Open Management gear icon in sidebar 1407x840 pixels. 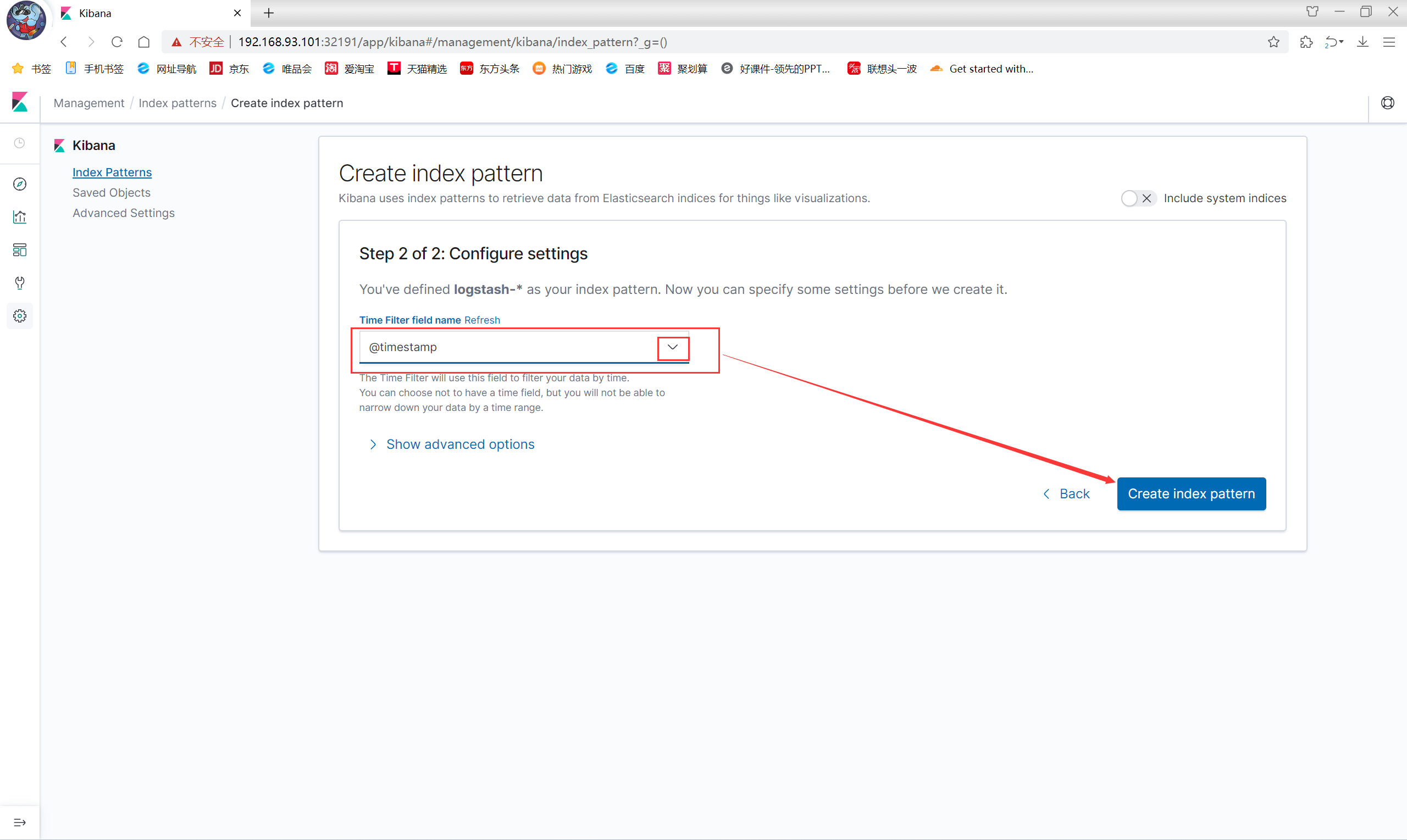(x=20, y=316)
